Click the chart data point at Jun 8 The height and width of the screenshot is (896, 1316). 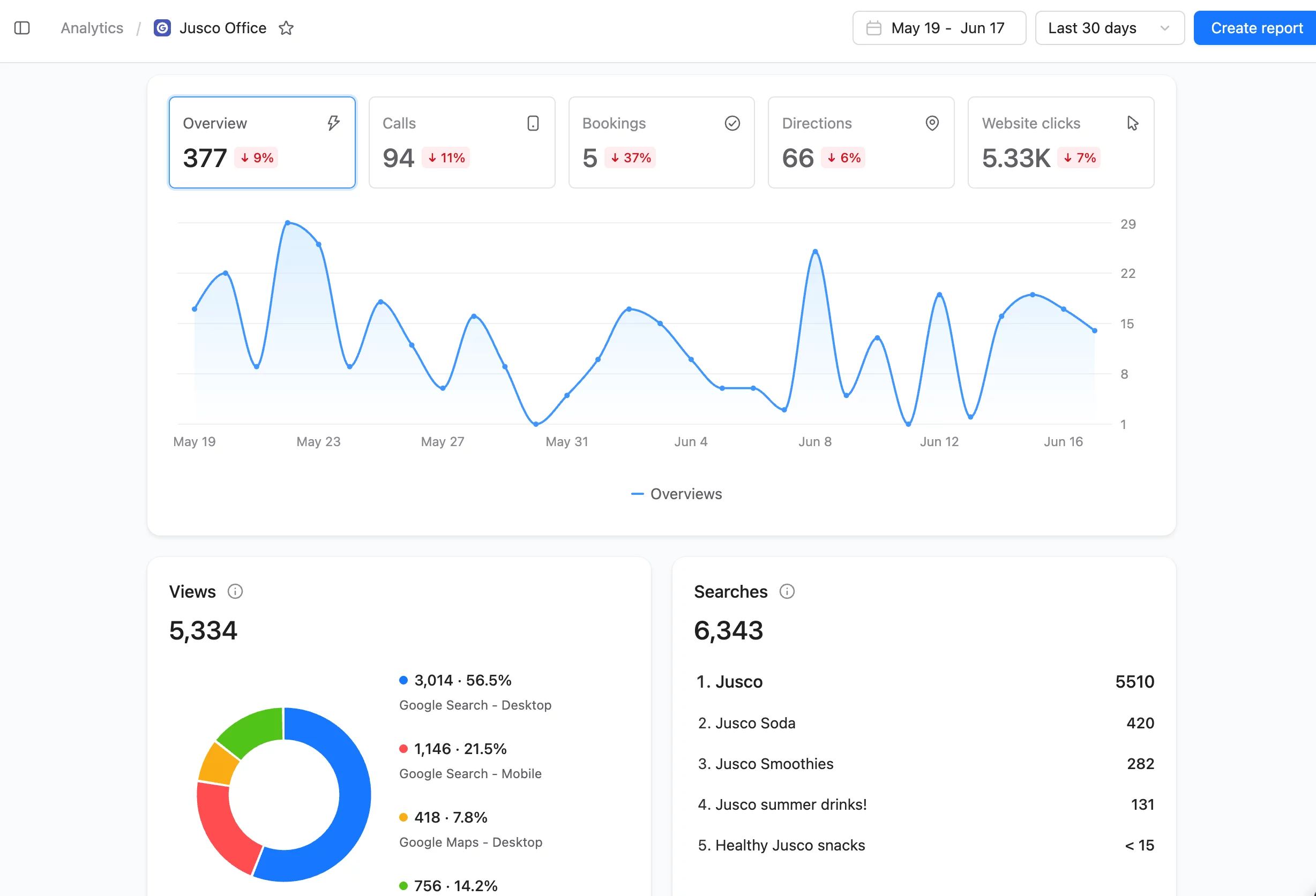(815, 251)
